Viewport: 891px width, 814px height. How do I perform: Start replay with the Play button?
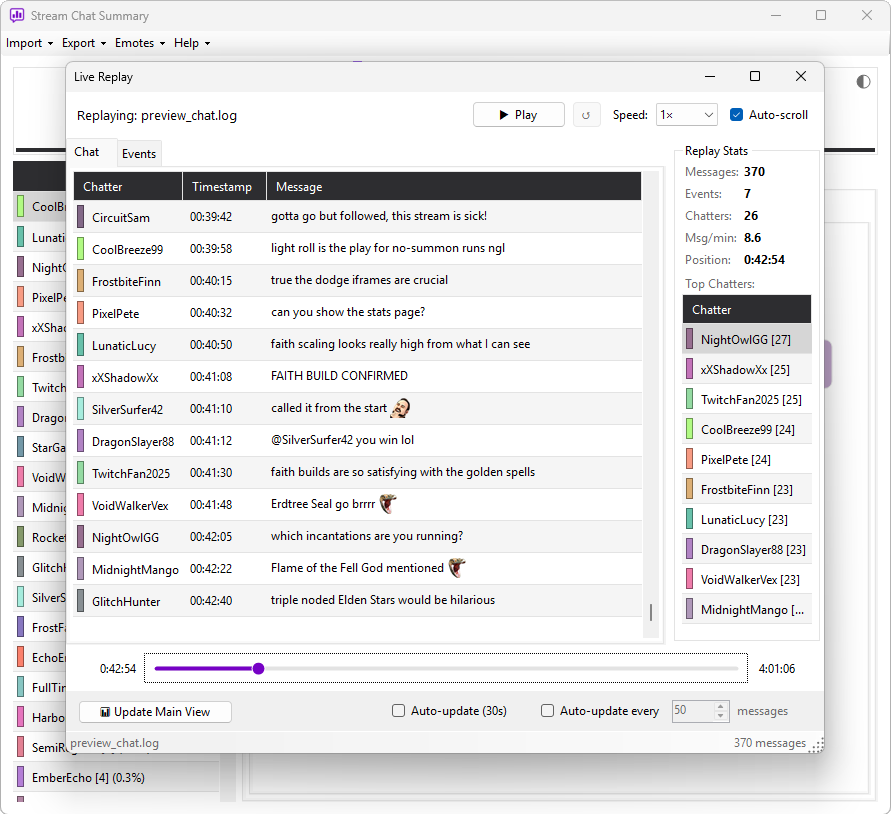[x=519, y=115]
